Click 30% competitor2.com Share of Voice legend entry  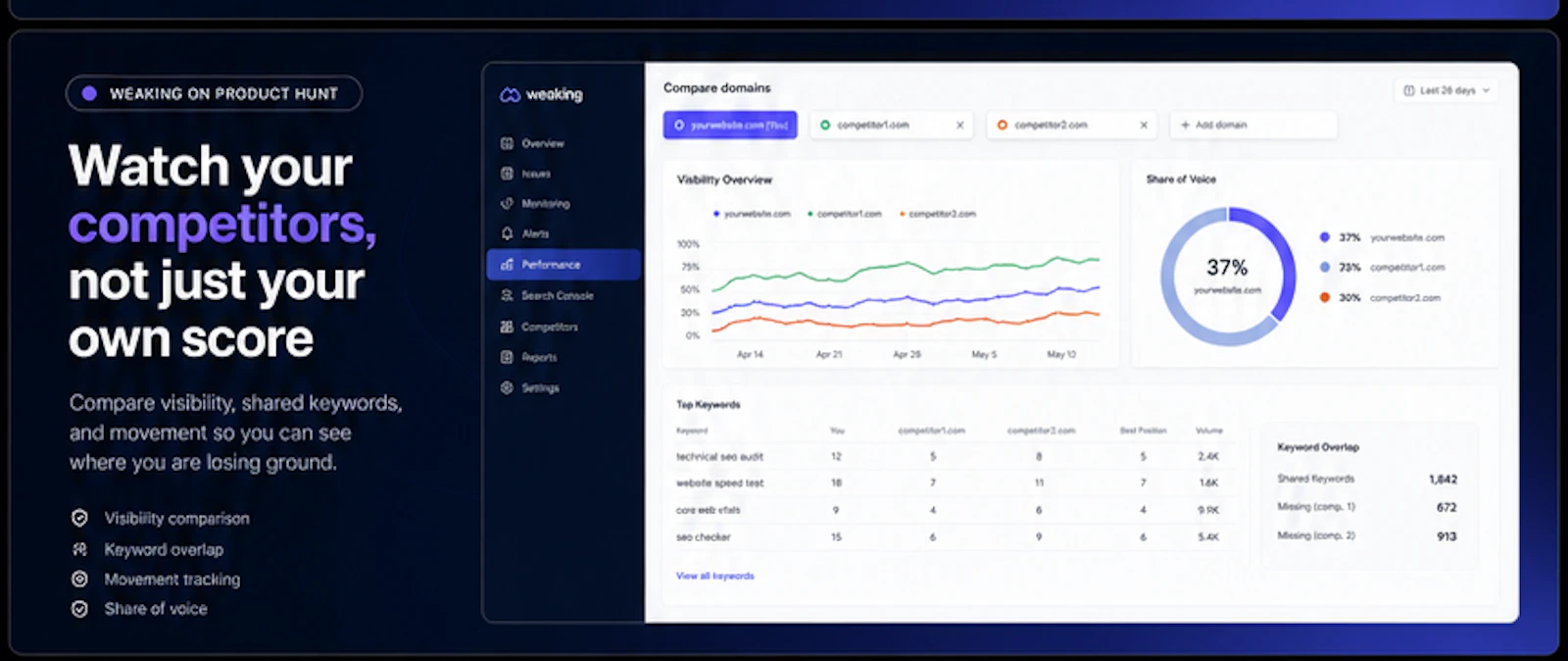tap(1380, 297)
